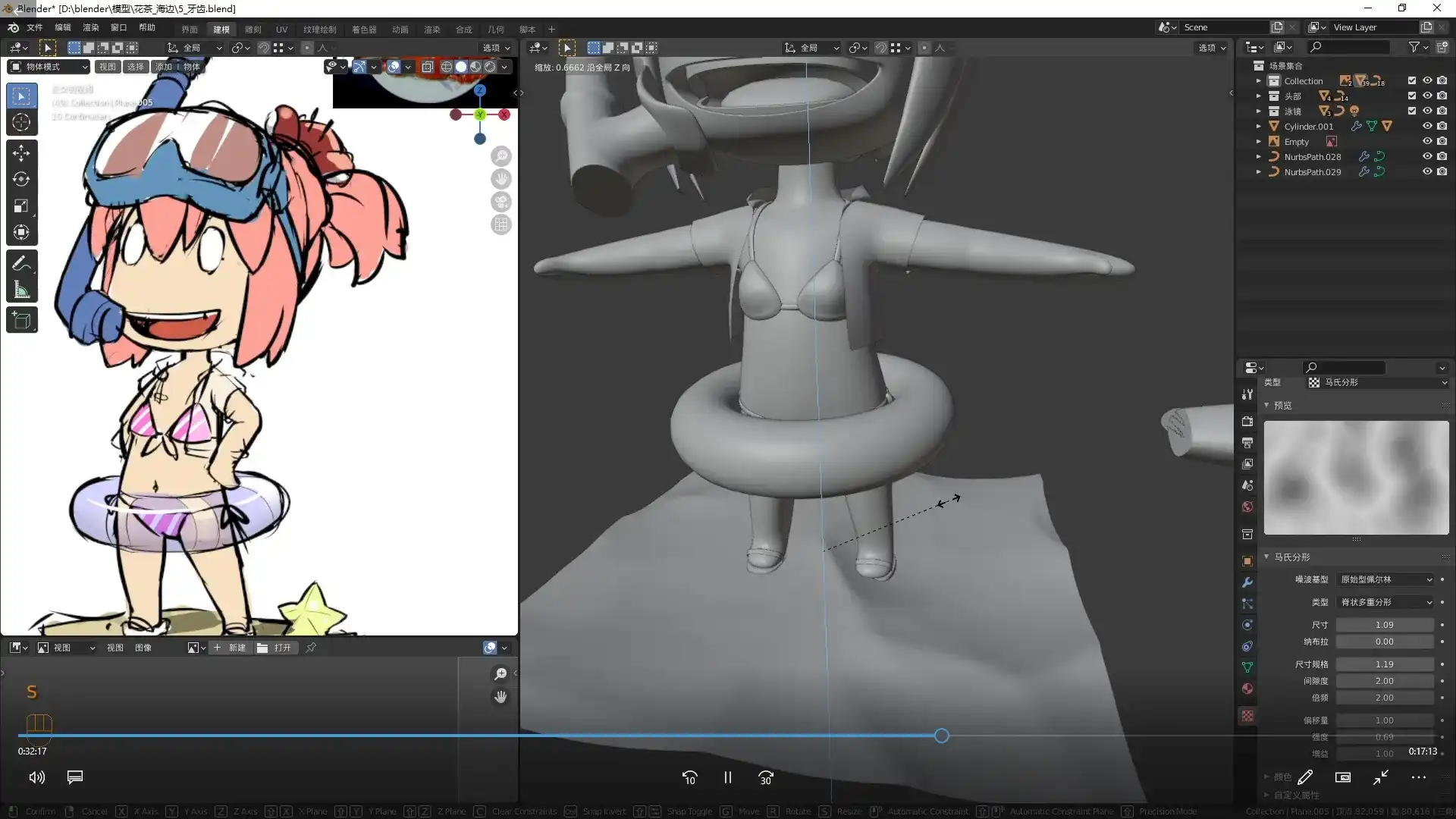Select the Rotate tool in the toolbar
The height and width of the screenshot is (819, 1456).
(21, 180)
